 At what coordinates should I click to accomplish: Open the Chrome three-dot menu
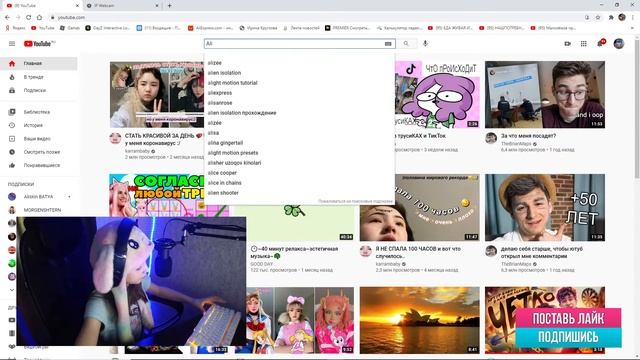(x=633, y=17)
